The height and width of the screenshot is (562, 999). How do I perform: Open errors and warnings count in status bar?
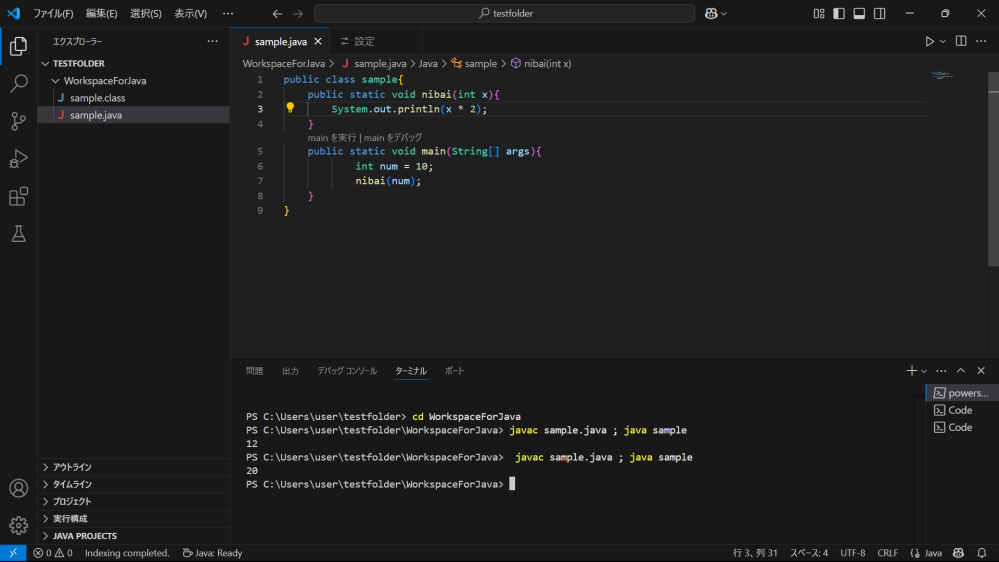(53, 553)
